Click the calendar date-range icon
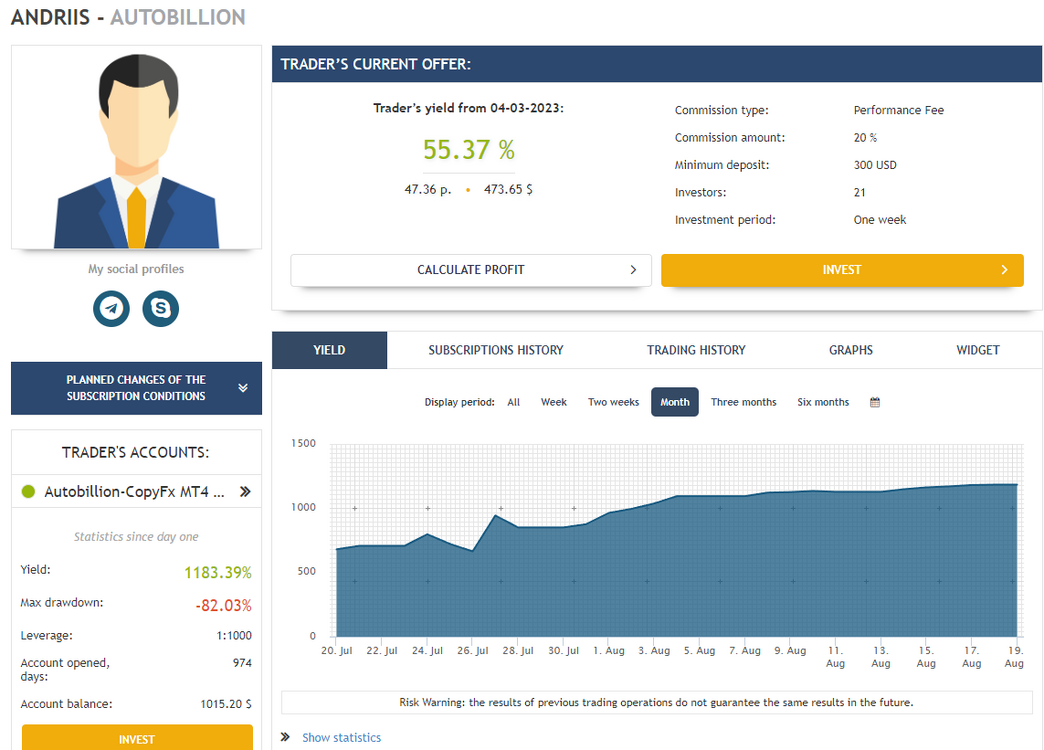 [x=875, y=402]
